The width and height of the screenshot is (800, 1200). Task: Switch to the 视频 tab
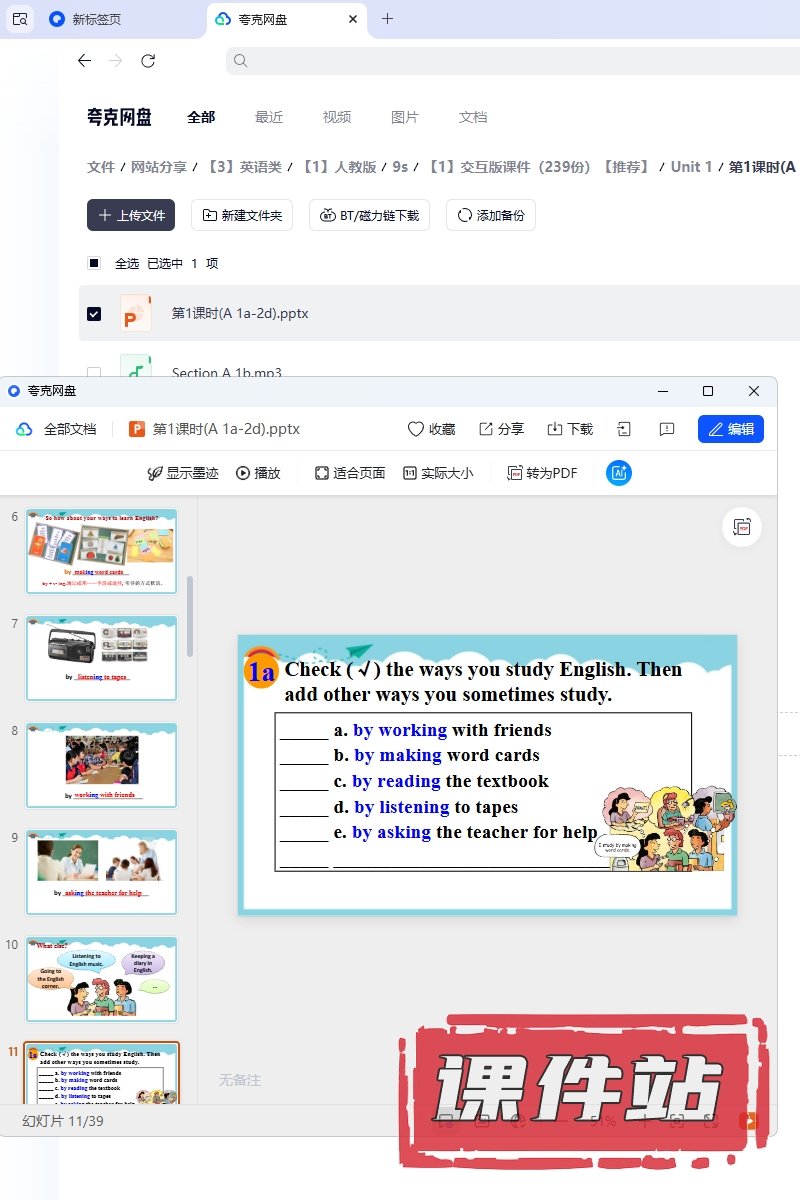(x=337, y=117)
